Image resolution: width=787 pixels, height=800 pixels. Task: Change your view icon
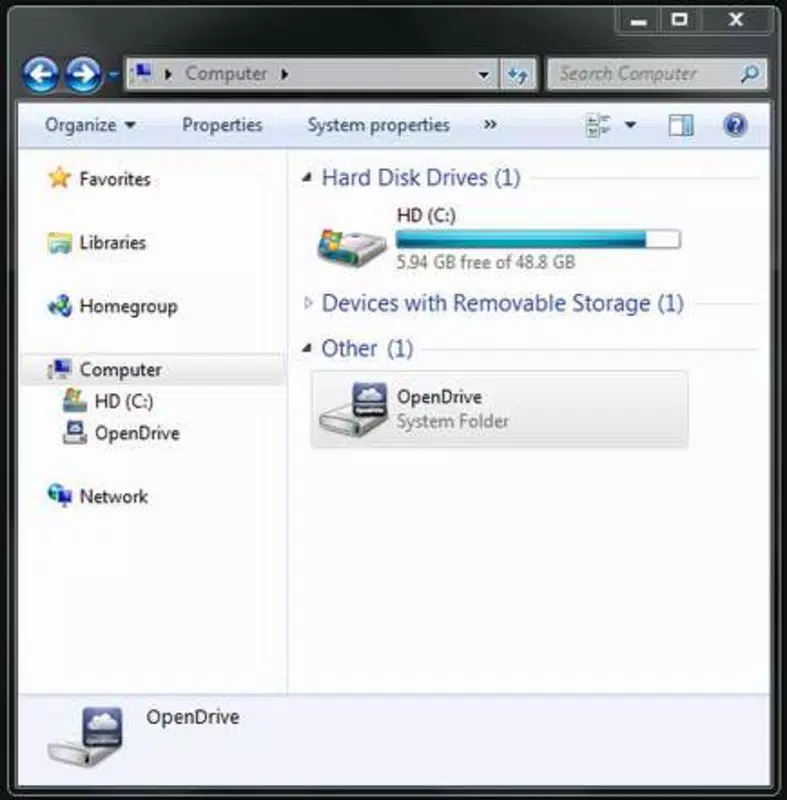[597, 126]
